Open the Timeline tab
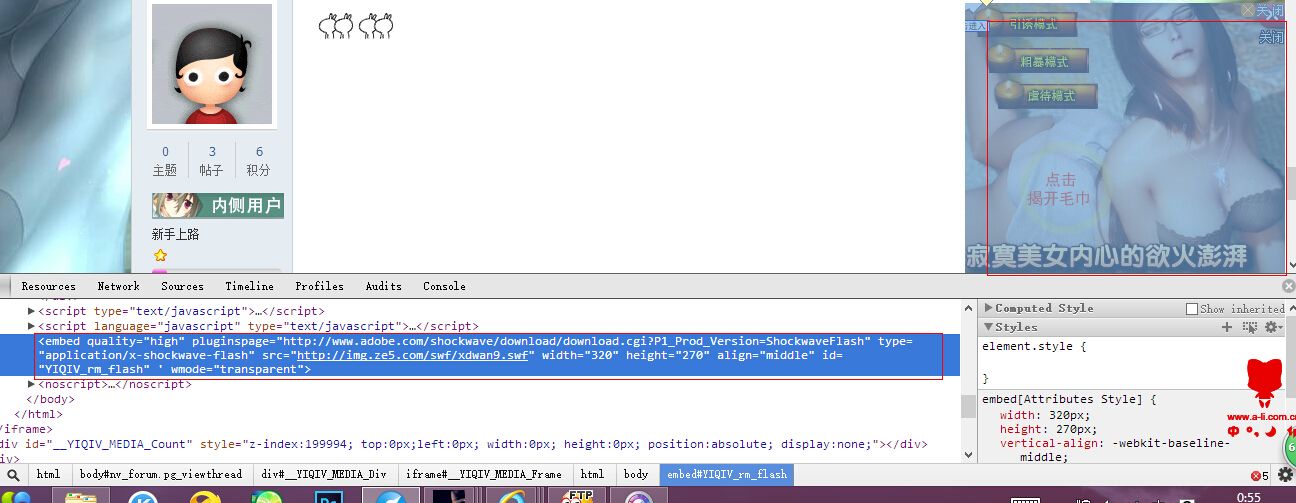1296x503 pixels. click(249, 286)
